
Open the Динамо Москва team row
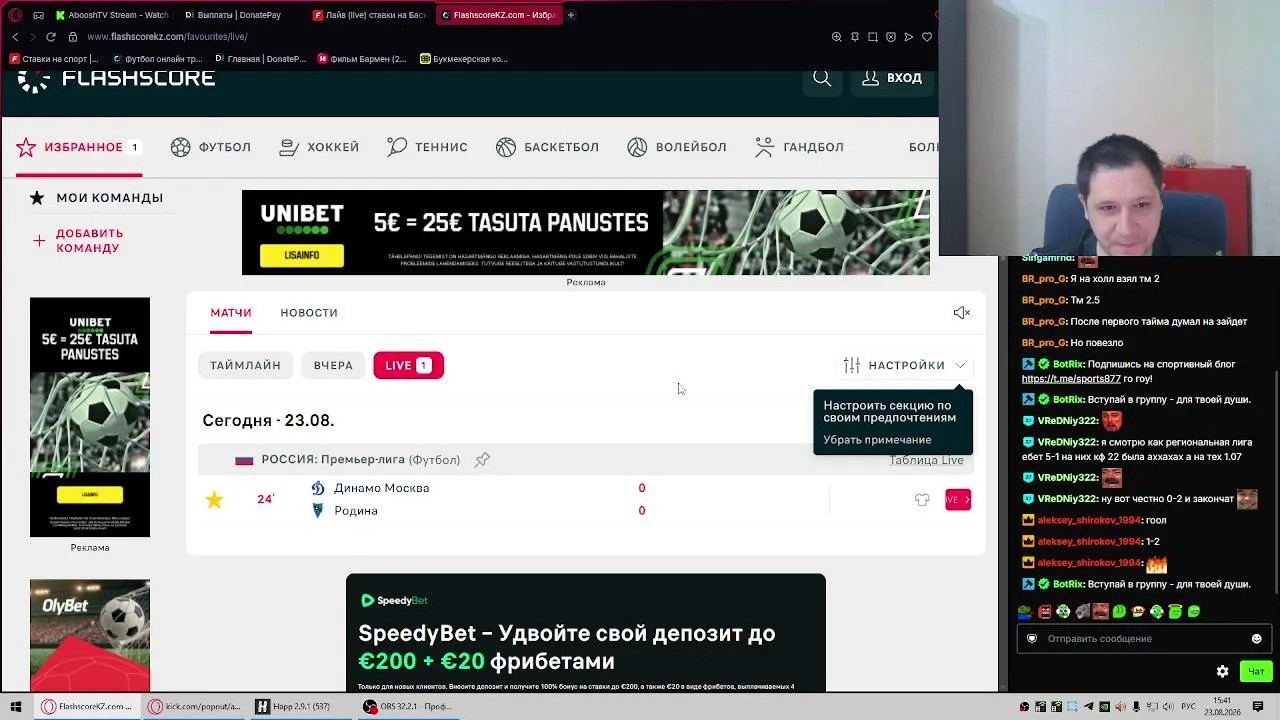click(381, 488)
